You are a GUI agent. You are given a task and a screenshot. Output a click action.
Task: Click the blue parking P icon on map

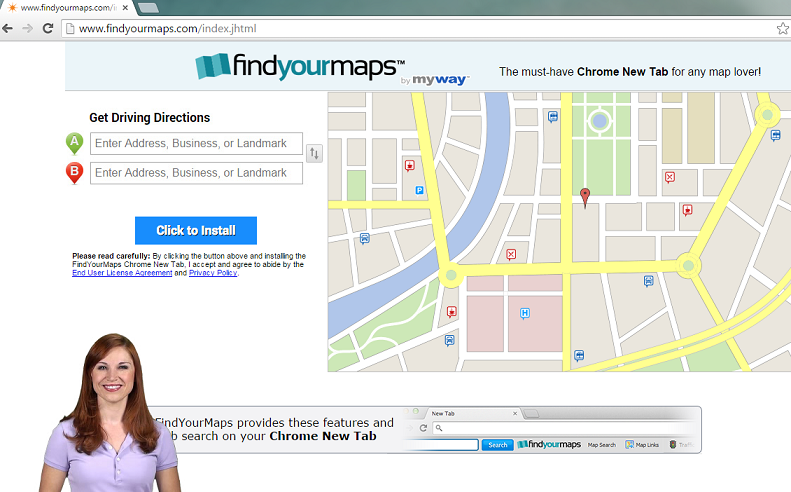click(x=419, y=190)
